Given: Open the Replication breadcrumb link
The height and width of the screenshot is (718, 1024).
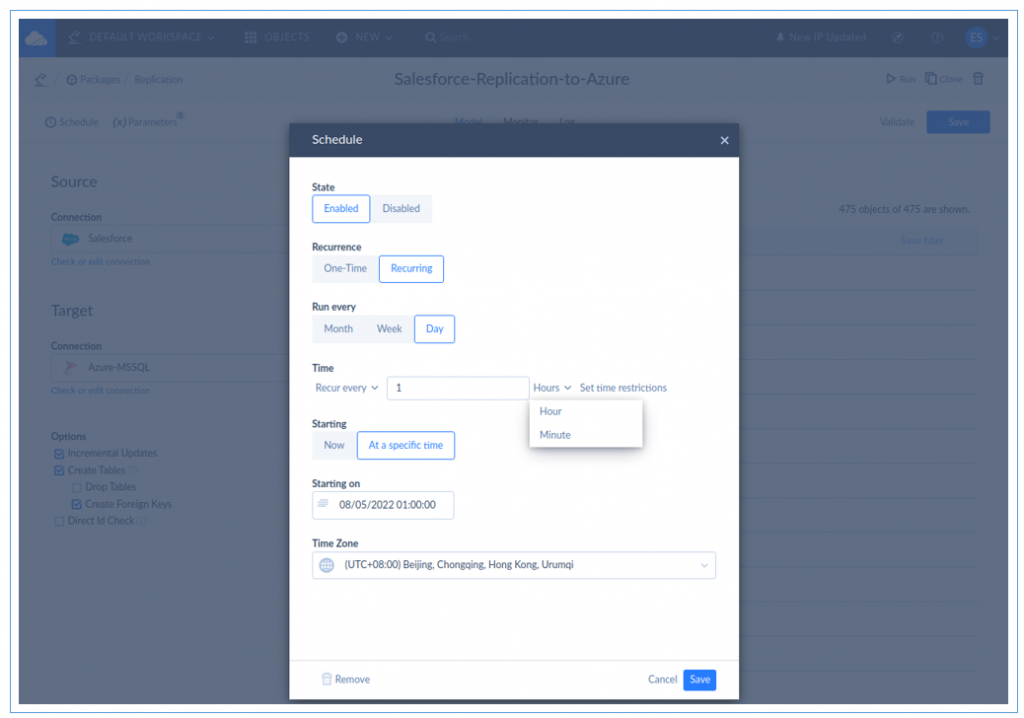Looking at the screenshot, I should [x=158, y=80].
